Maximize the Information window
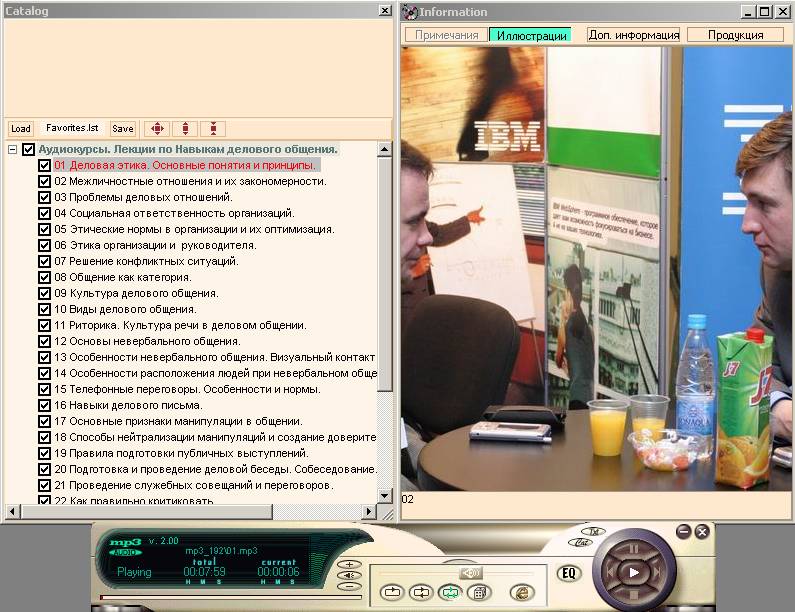The image size is (795, 612). point(766,12)
